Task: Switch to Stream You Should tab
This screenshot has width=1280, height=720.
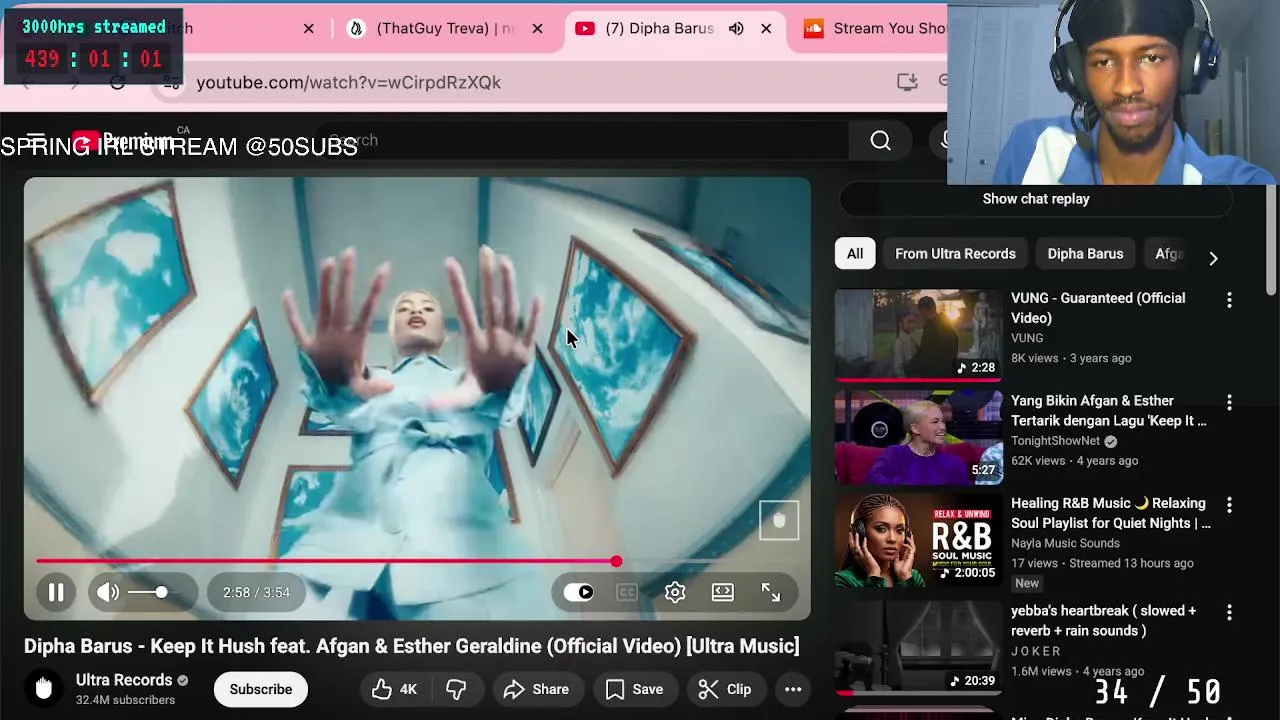Action: tap(873, 28)
